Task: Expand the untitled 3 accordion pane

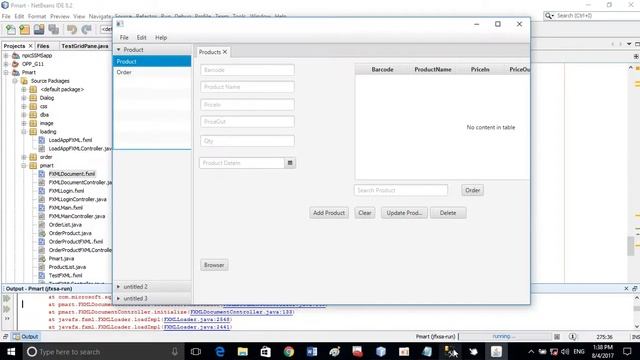Action: click(118, 298)
